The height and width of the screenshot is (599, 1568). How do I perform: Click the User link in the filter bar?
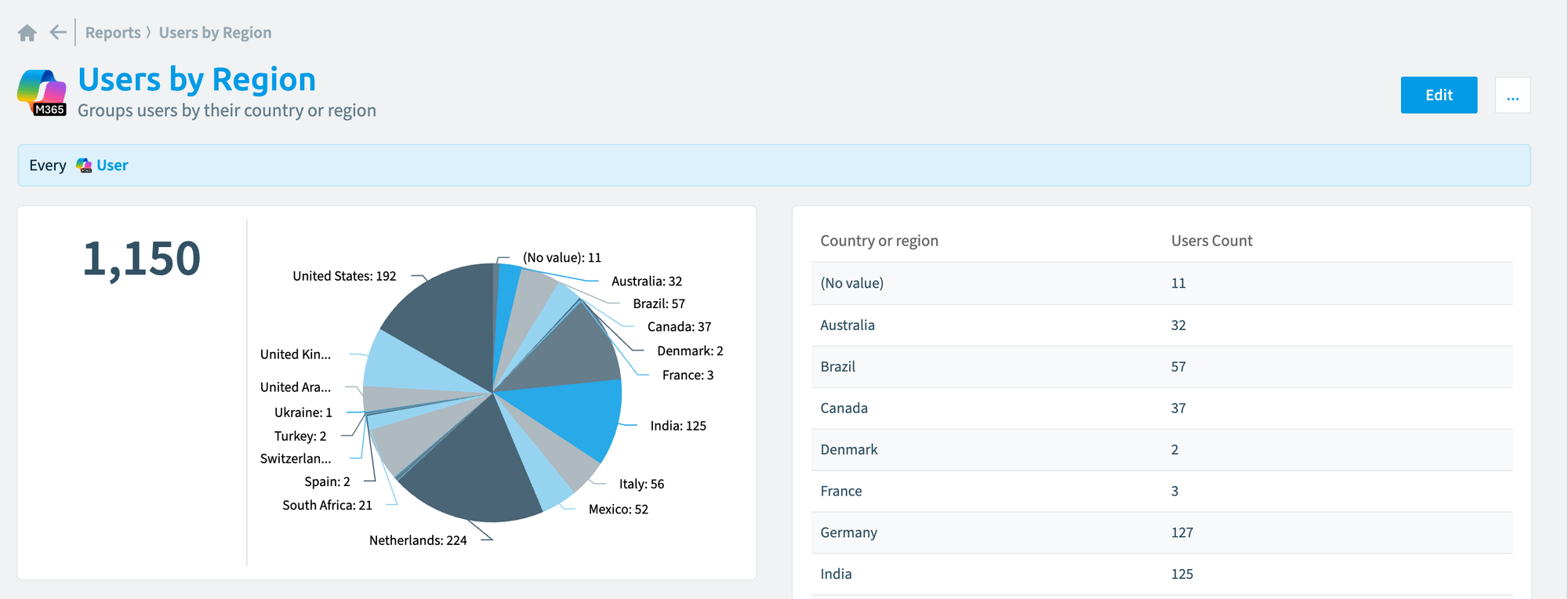pyautogui.click(x=112, y=165)
